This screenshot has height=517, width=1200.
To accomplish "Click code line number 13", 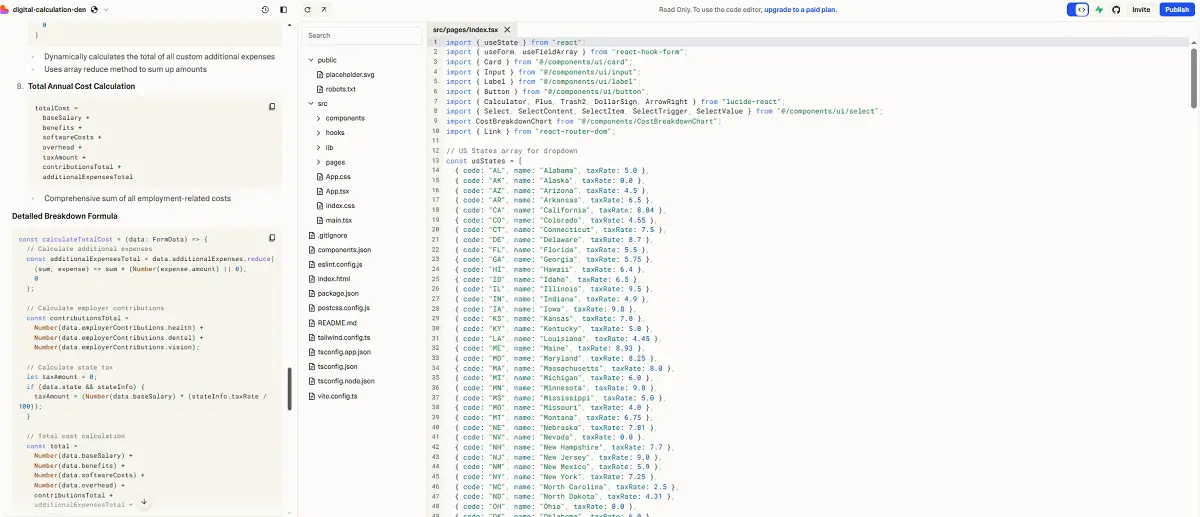I will coord(436,160).
